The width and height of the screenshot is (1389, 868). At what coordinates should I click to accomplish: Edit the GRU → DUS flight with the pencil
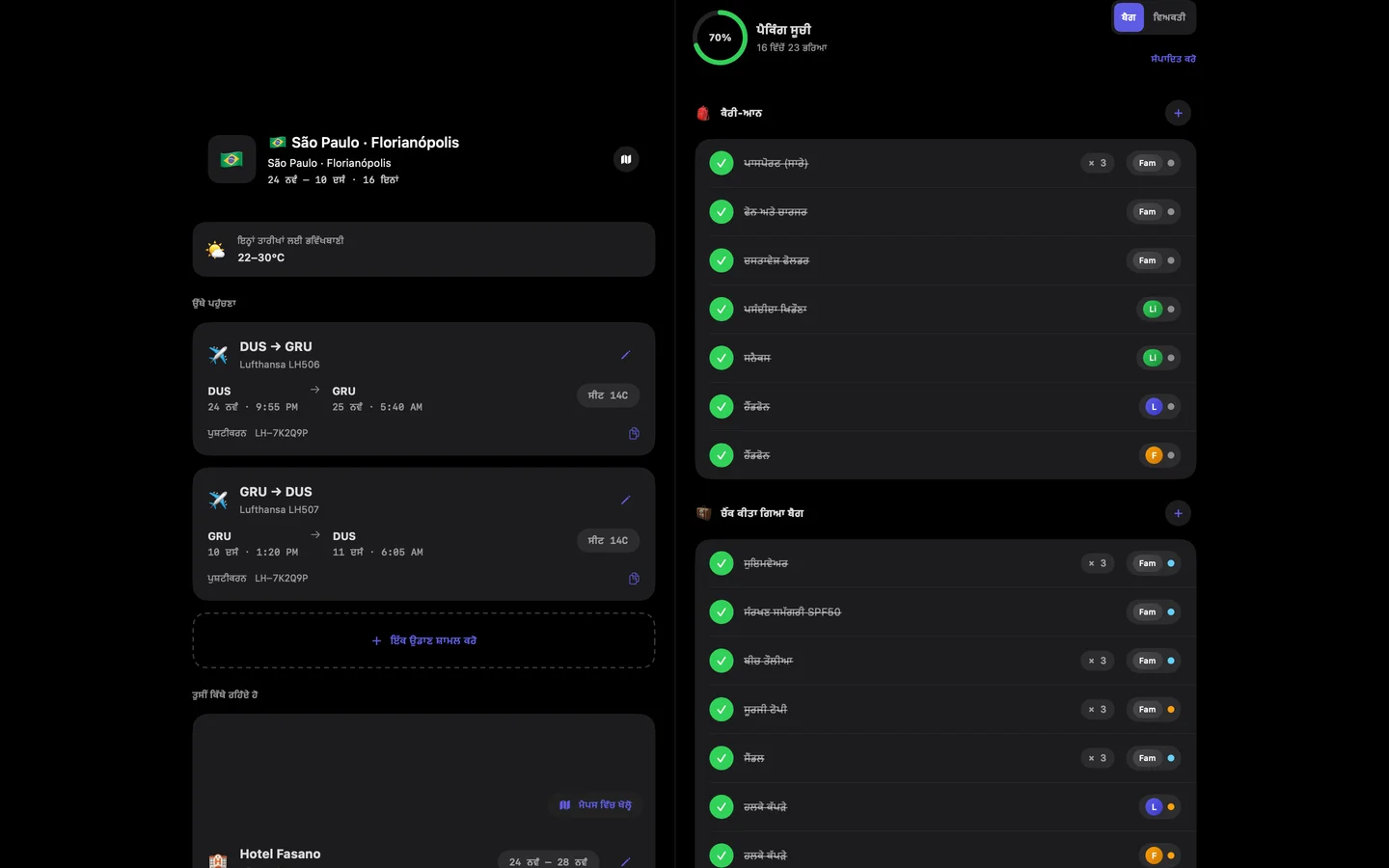625,500
